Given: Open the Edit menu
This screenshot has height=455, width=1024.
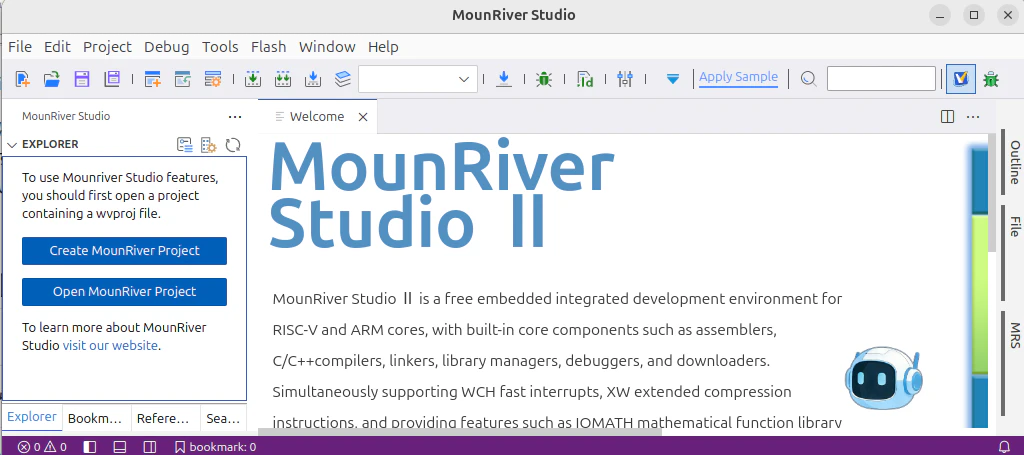Looking at the screenshot, I should [57, 47].
